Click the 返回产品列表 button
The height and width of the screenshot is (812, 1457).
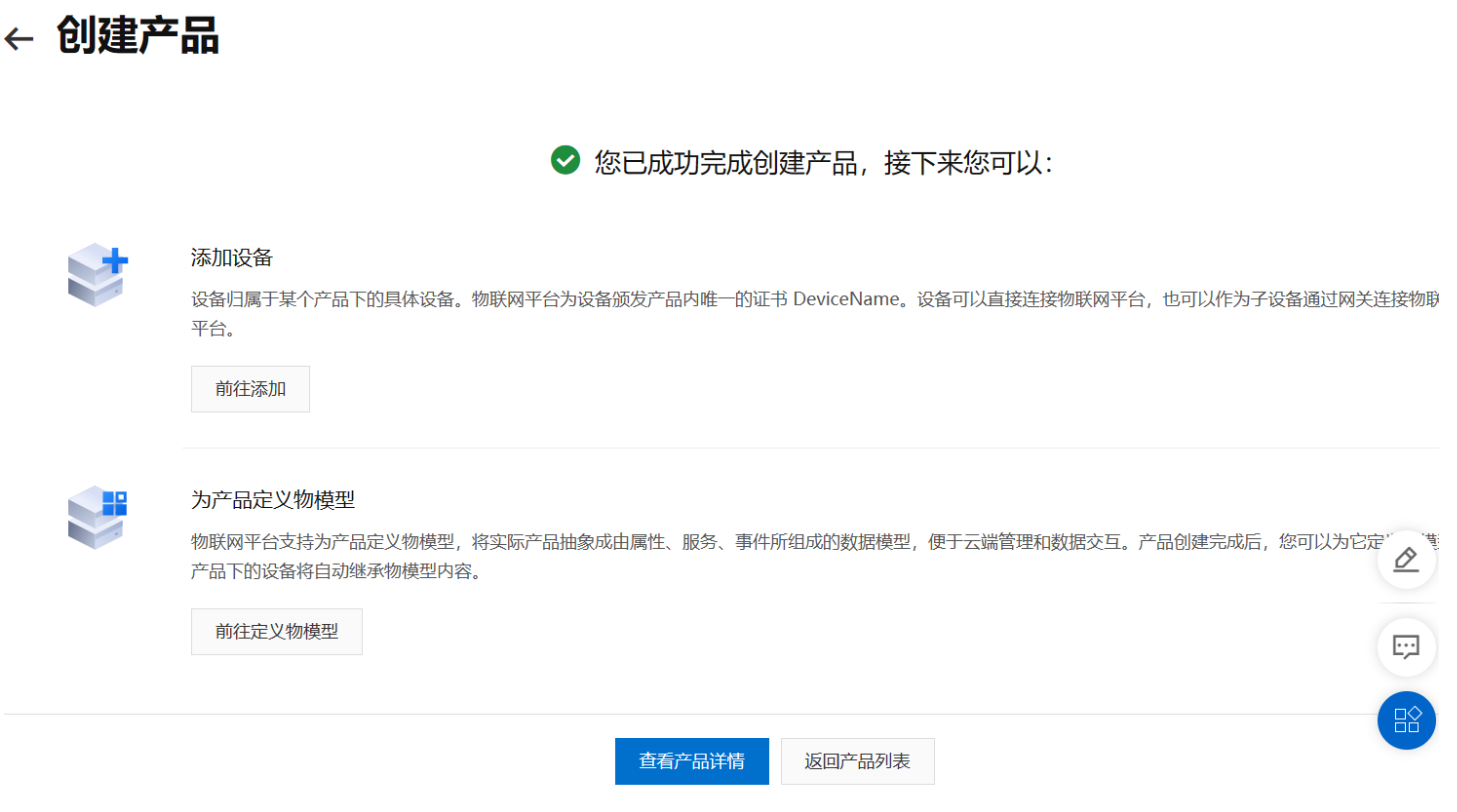(857, 761)
